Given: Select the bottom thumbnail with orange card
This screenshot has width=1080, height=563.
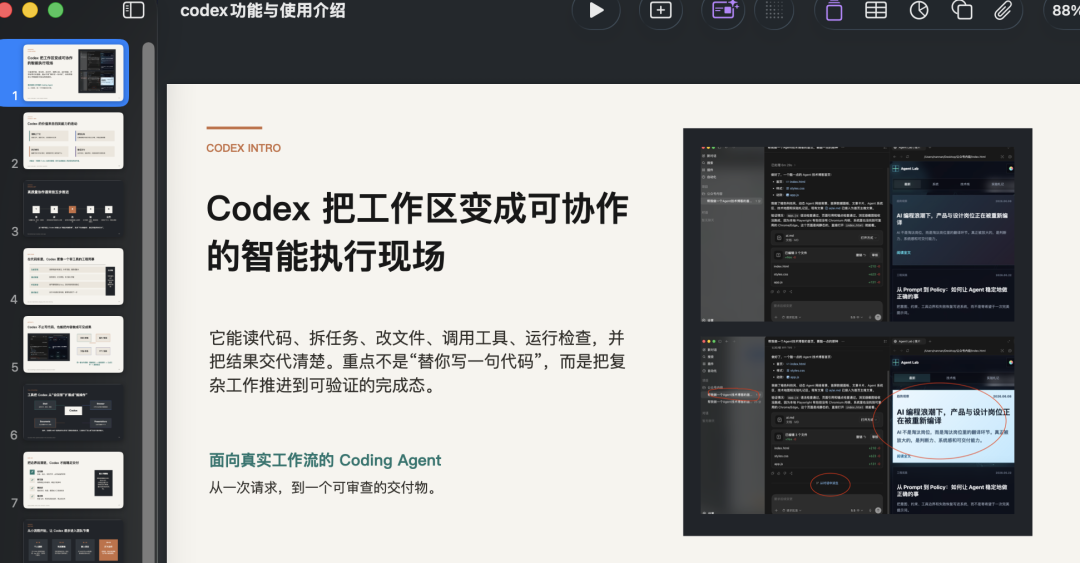Looking at the screenshot, I should coord(74,542).
